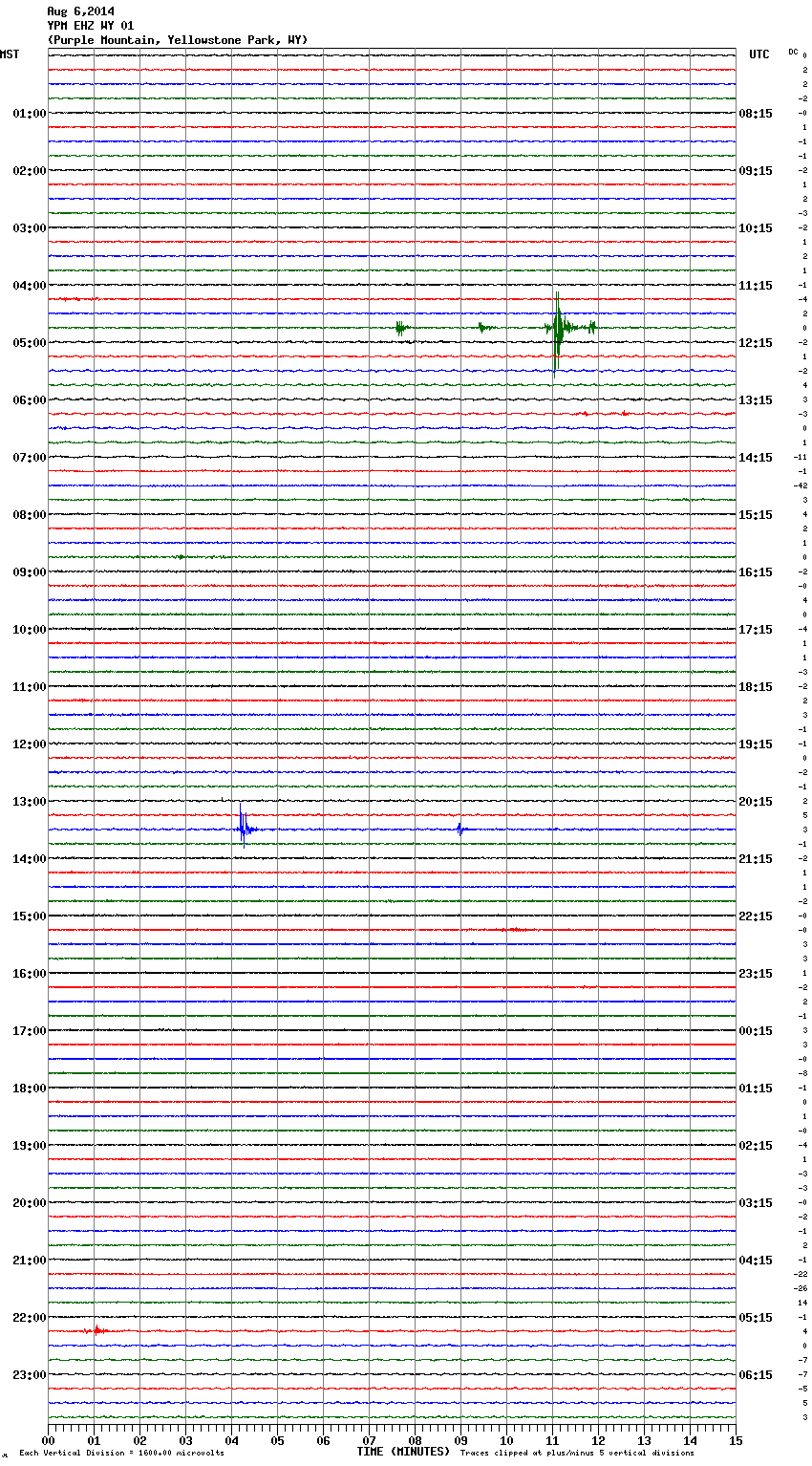Select the 04:00 MST time label
This screenshot has height=1466, width=812.
pyautogui.click(x=30, y=286)
